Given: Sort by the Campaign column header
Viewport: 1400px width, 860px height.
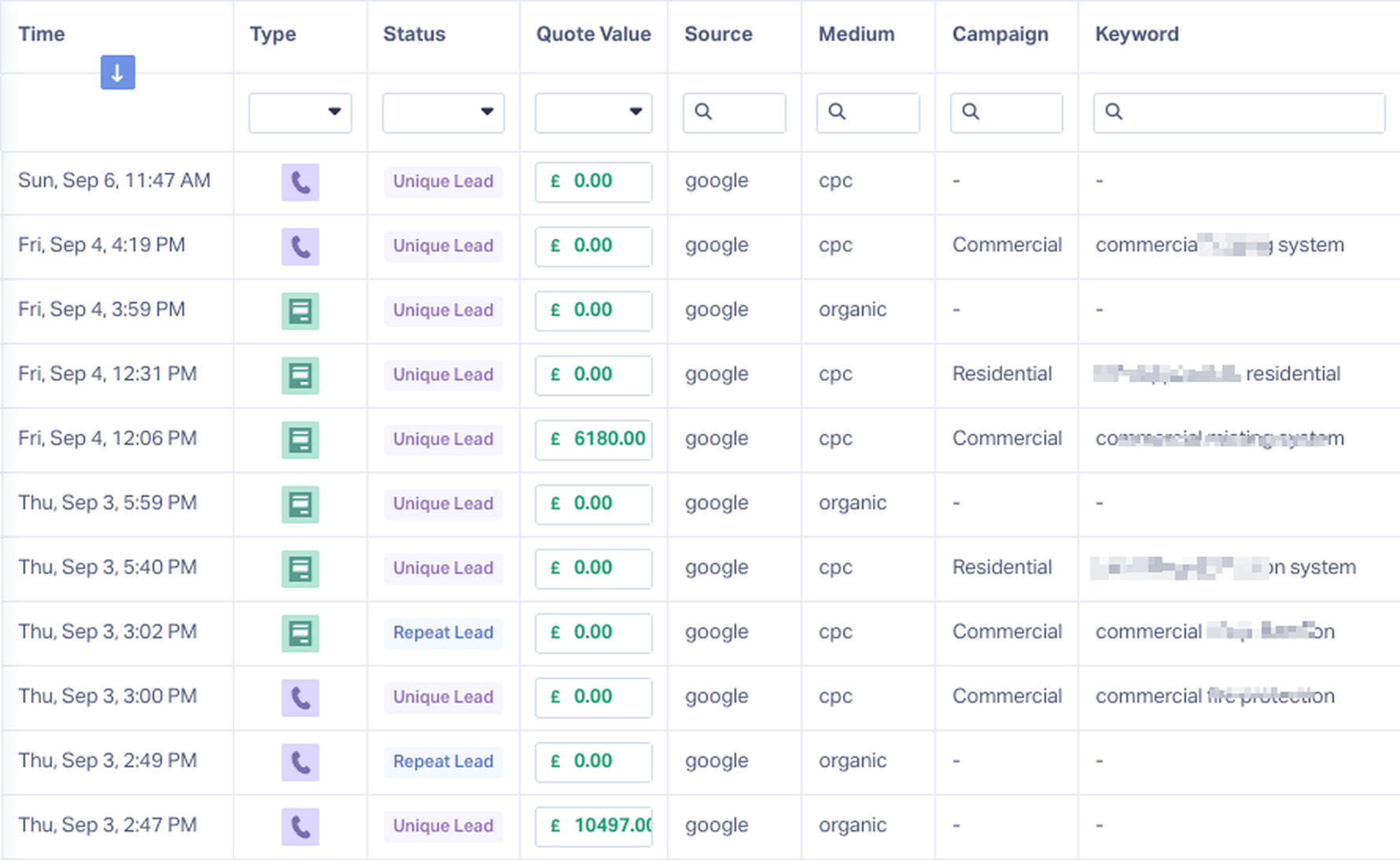Looking at the screenshot, I should pos(1000,34).
